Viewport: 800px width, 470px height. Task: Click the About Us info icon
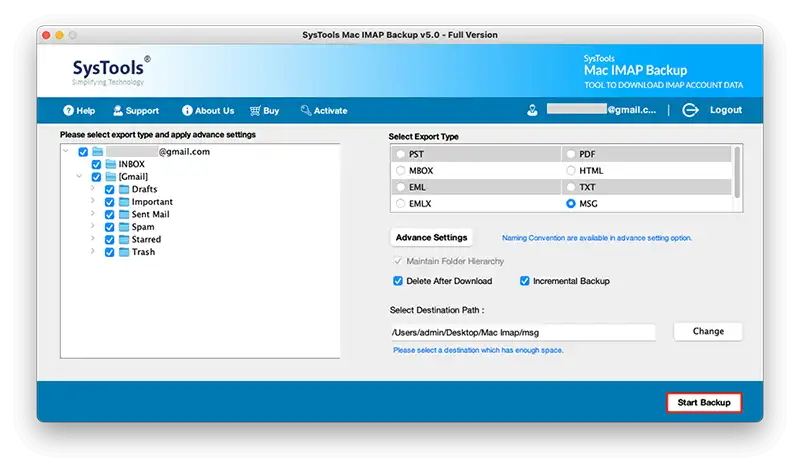tap(187, 111)
